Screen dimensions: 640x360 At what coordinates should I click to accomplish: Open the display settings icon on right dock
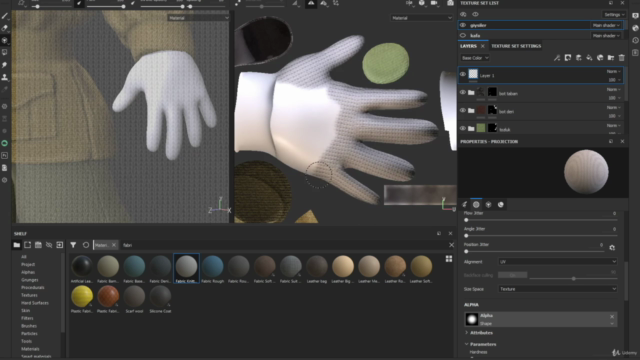(635, 16)
